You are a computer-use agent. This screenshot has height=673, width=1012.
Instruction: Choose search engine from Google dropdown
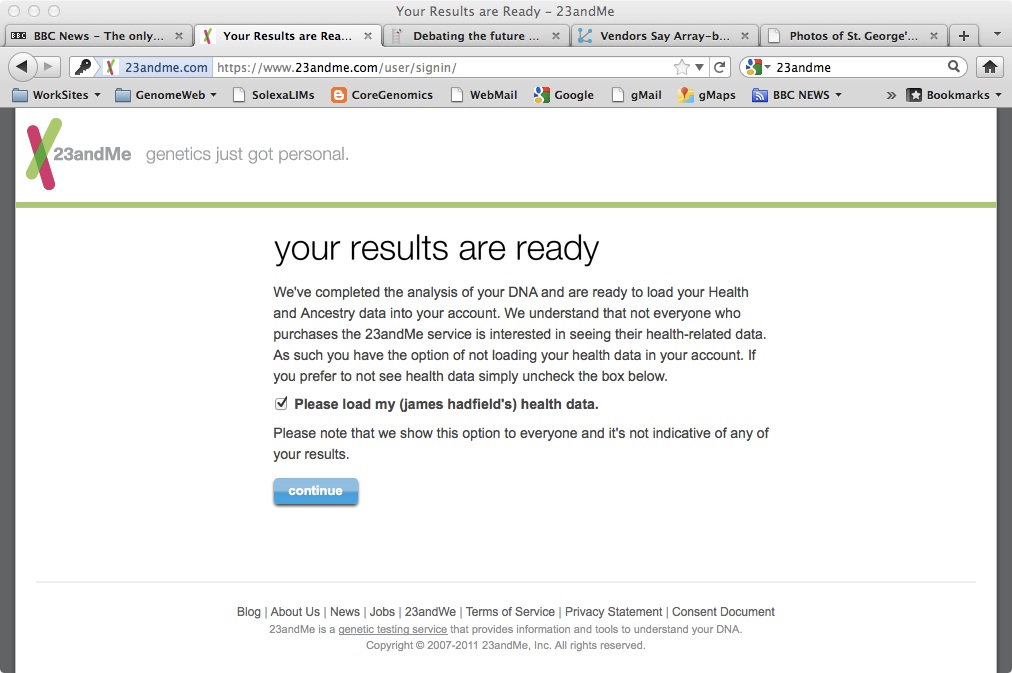758,67
